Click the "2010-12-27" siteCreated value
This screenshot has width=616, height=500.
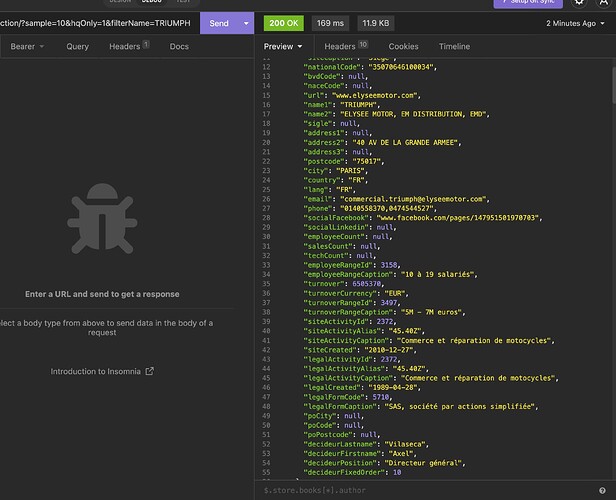click(389, 350)
